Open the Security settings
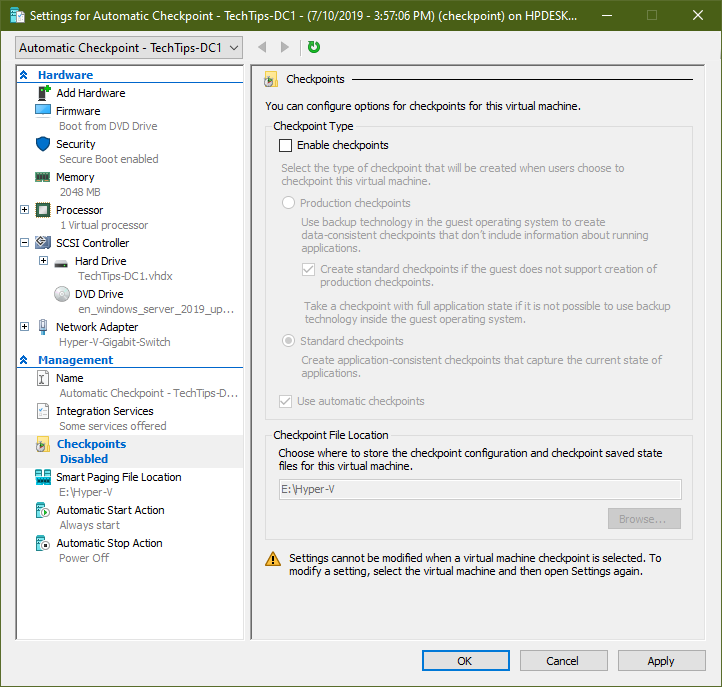The height and width of the screenshot is (687, 722). tap(76, 144)
